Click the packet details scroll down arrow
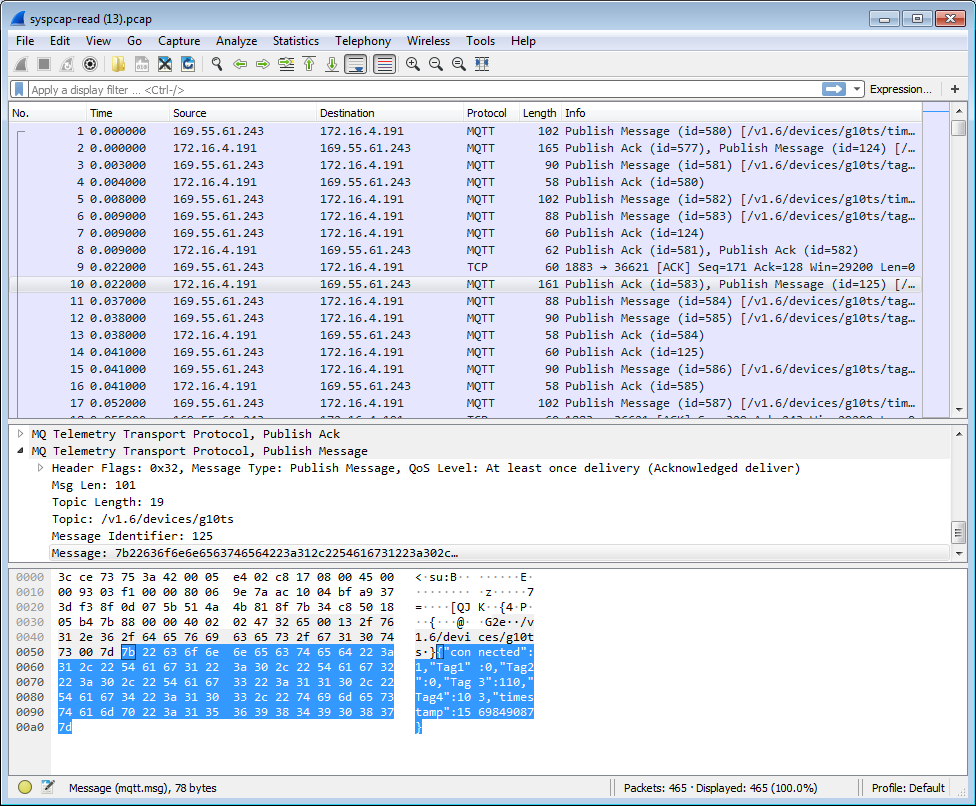Screen dimensions: 976x806 (959, 553)
